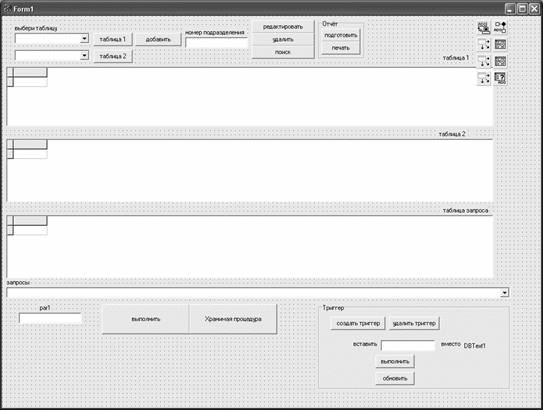544x411 pixels.
Task: Select the lower ADOTable component icon
Action: tap(500, 61)
